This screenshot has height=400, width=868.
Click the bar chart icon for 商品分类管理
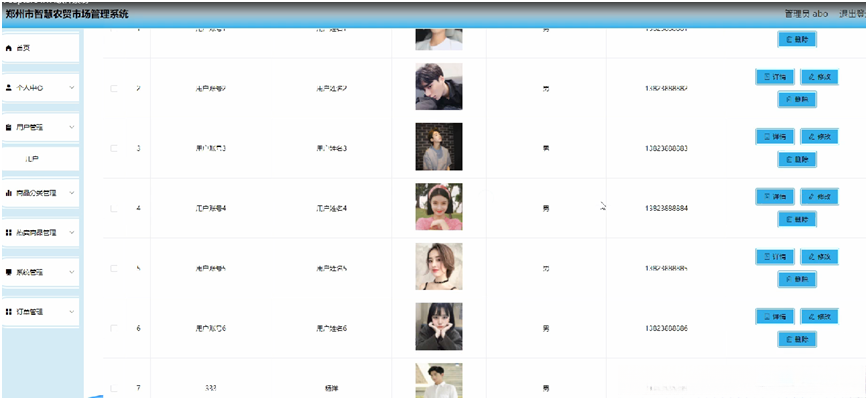[x=8, y=193]
